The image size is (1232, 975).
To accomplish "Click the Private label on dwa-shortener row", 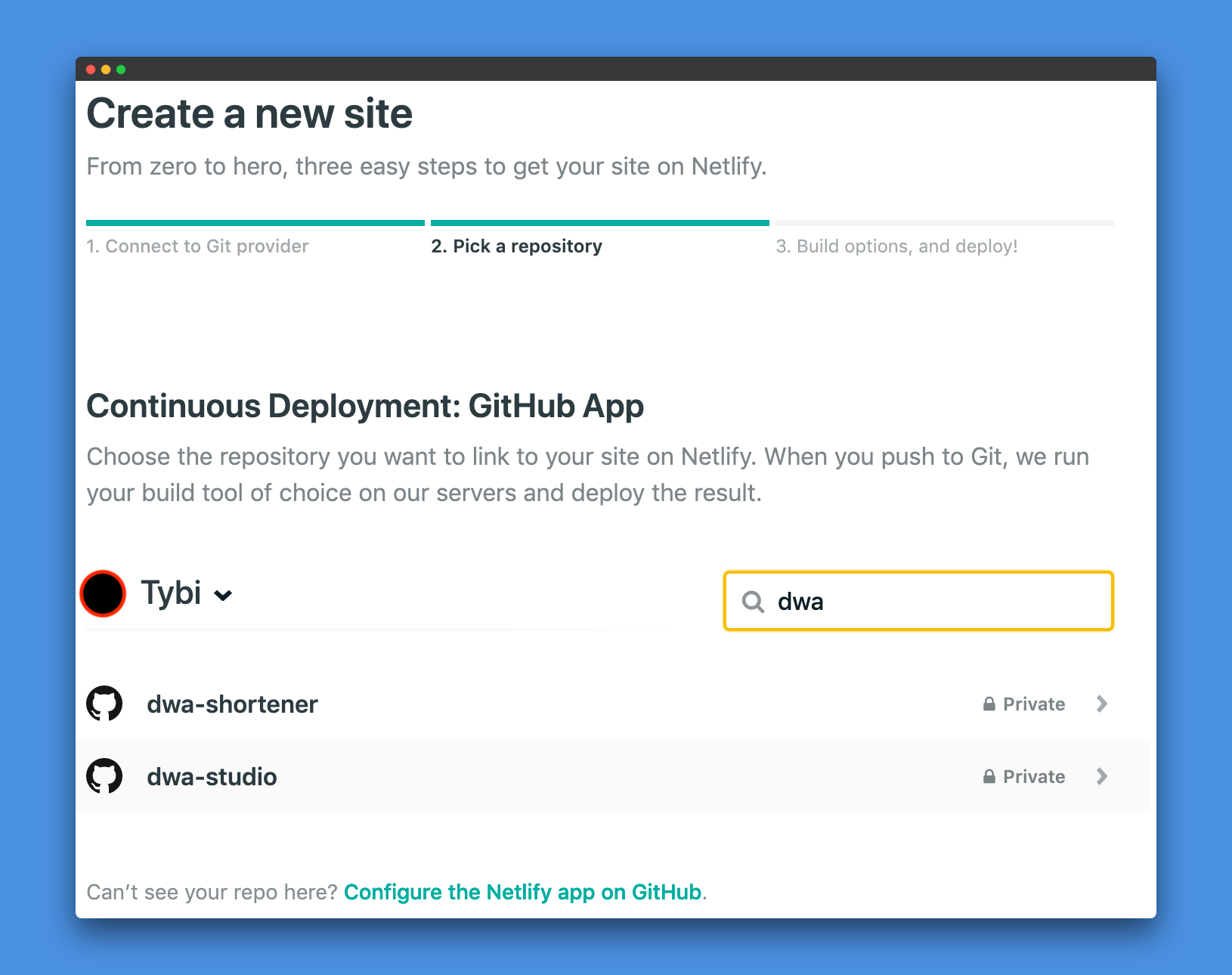I will [1034, 704].
